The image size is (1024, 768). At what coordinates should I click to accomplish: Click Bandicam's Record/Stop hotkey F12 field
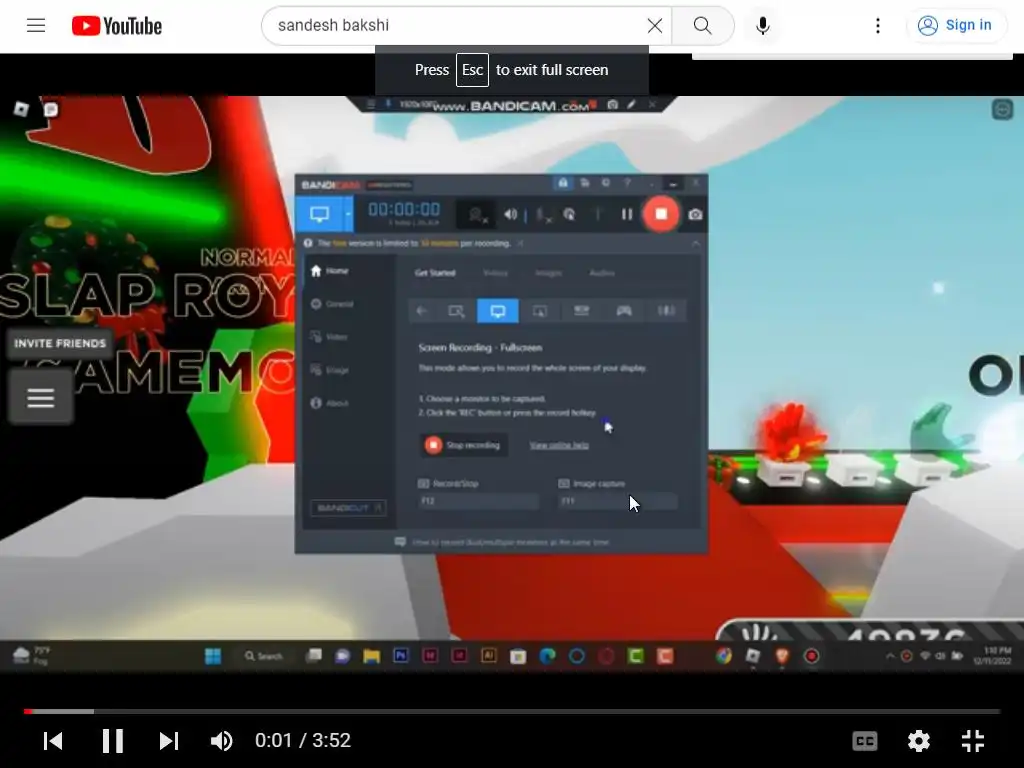point(478,501)
